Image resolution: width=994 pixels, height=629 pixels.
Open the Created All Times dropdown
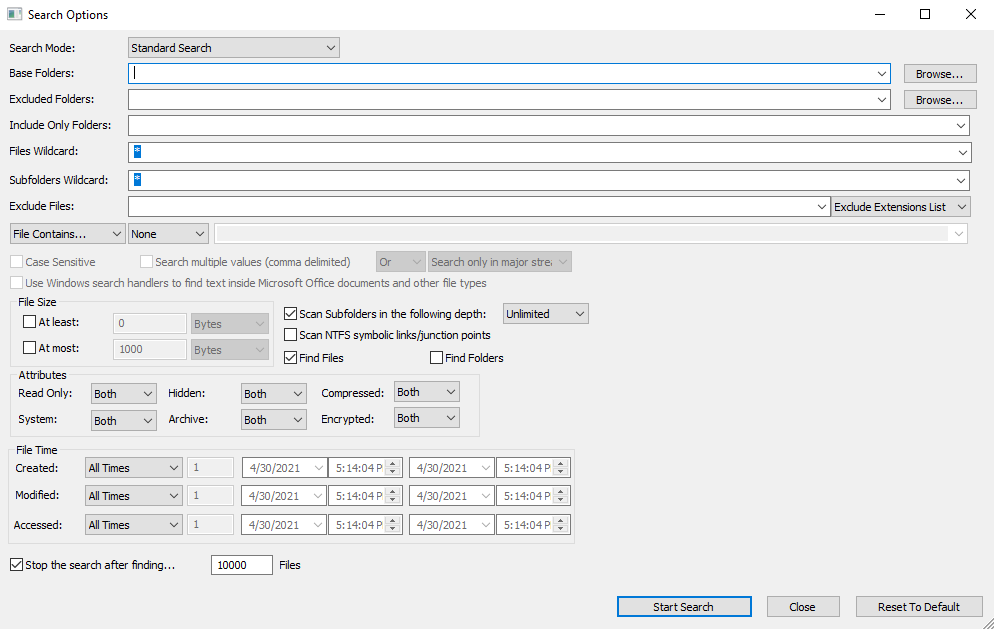(133, 468)
